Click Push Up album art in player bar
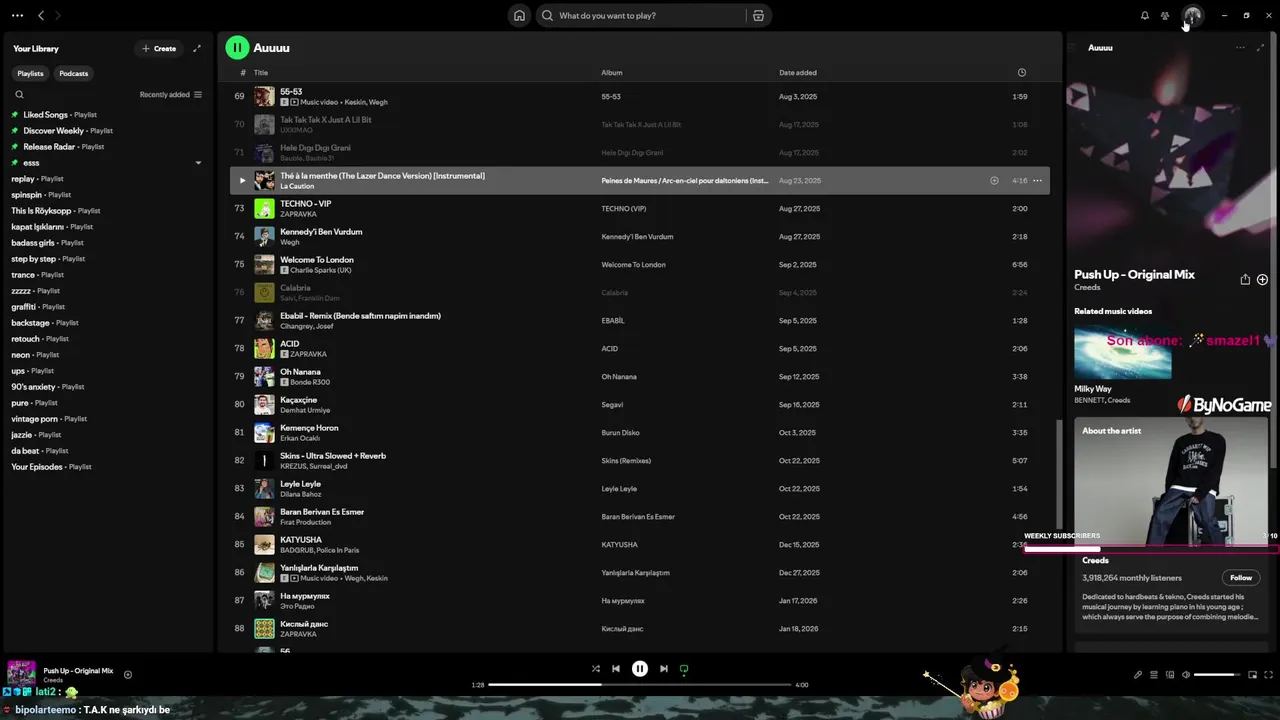The image size is (1280, 720). [22, 674]
